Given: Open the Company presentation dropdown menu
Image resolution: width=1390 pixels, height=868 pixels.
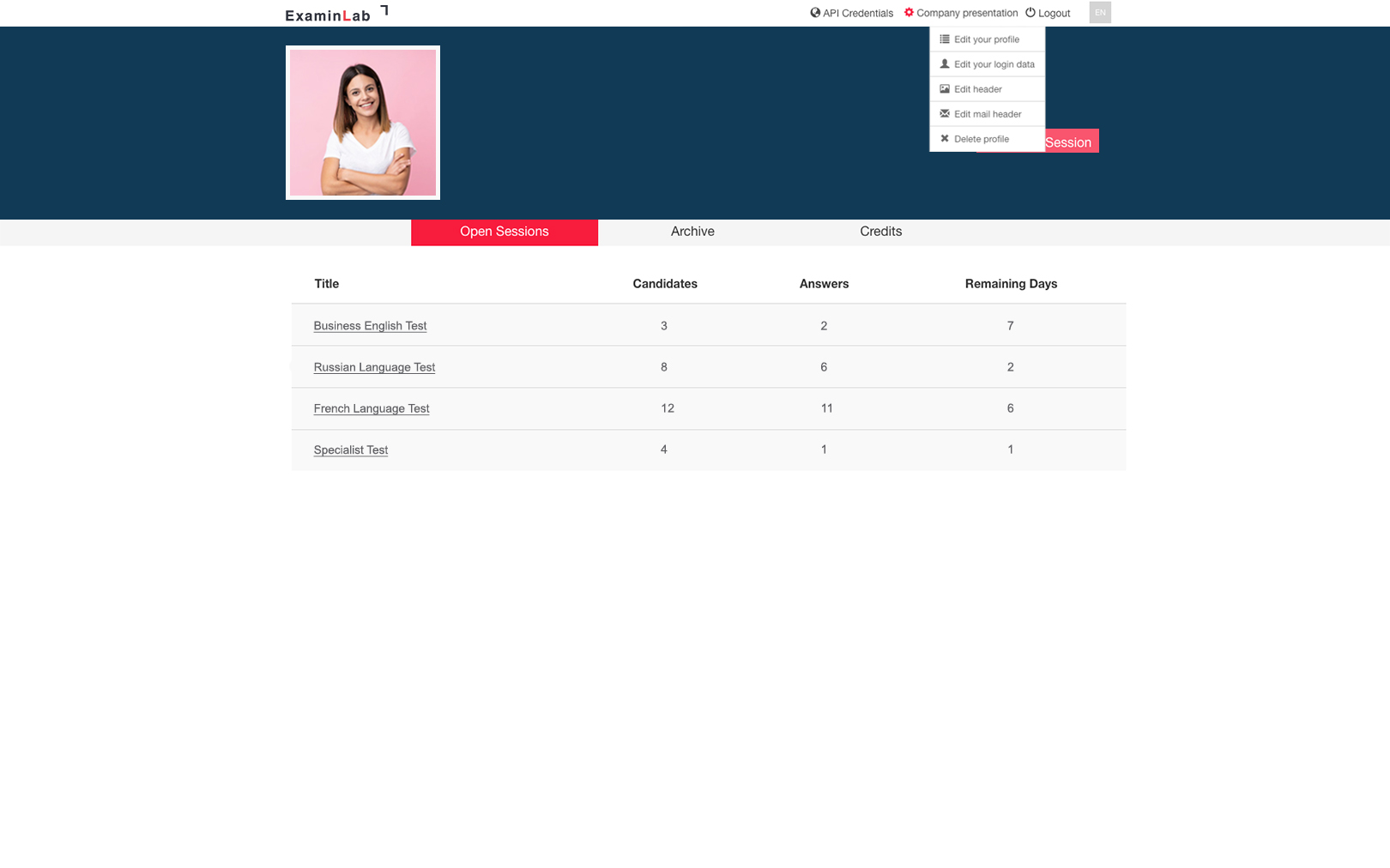Looking at the screenshot, I should [961, 13].
